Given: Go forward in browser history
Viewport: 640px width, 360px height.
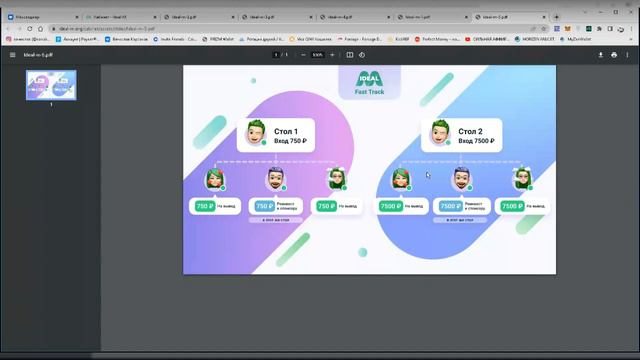Looking at the screenshot, I should click(x=19, y=29).
